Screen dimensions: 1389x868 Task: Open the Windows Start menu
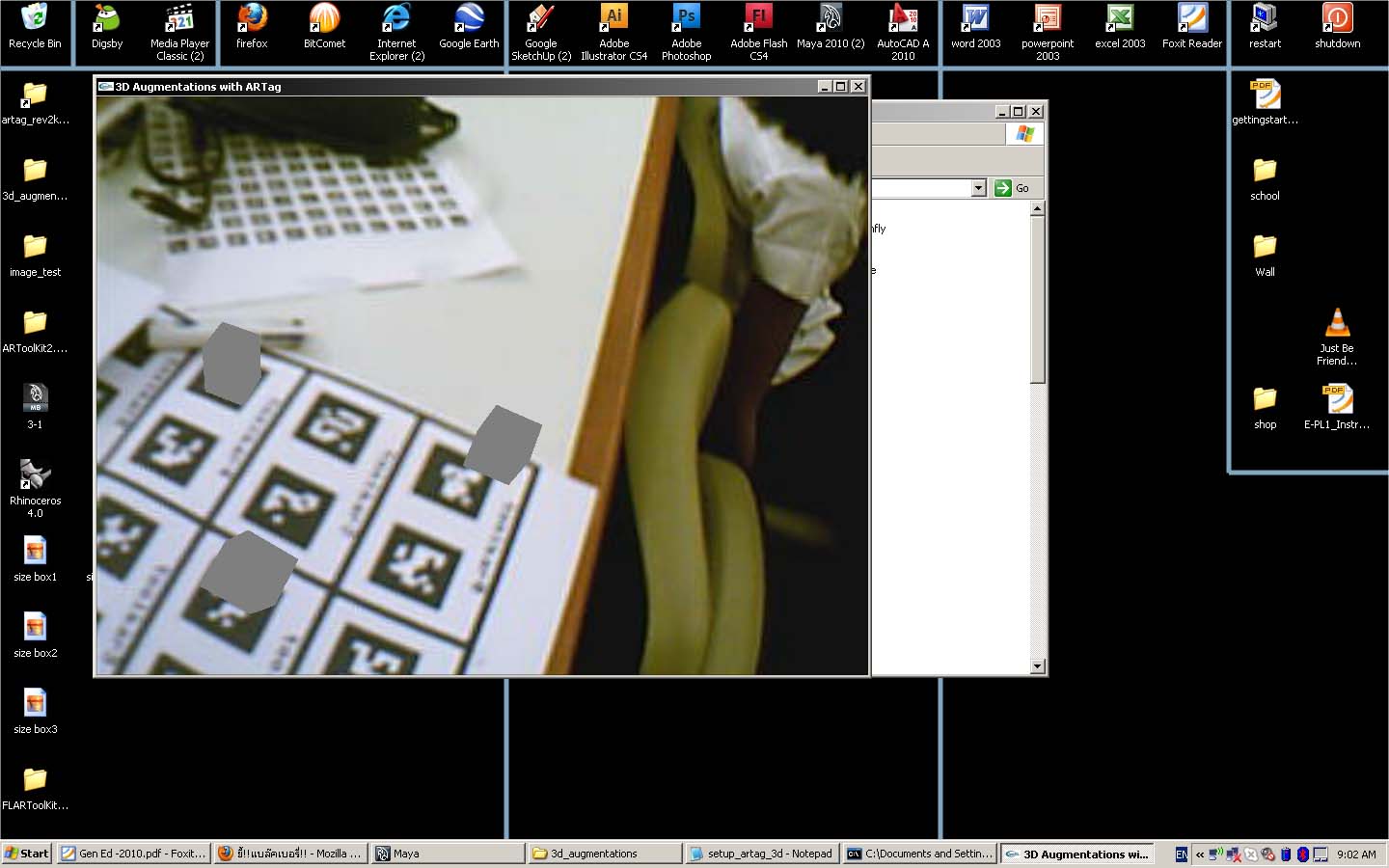[26, 854]
